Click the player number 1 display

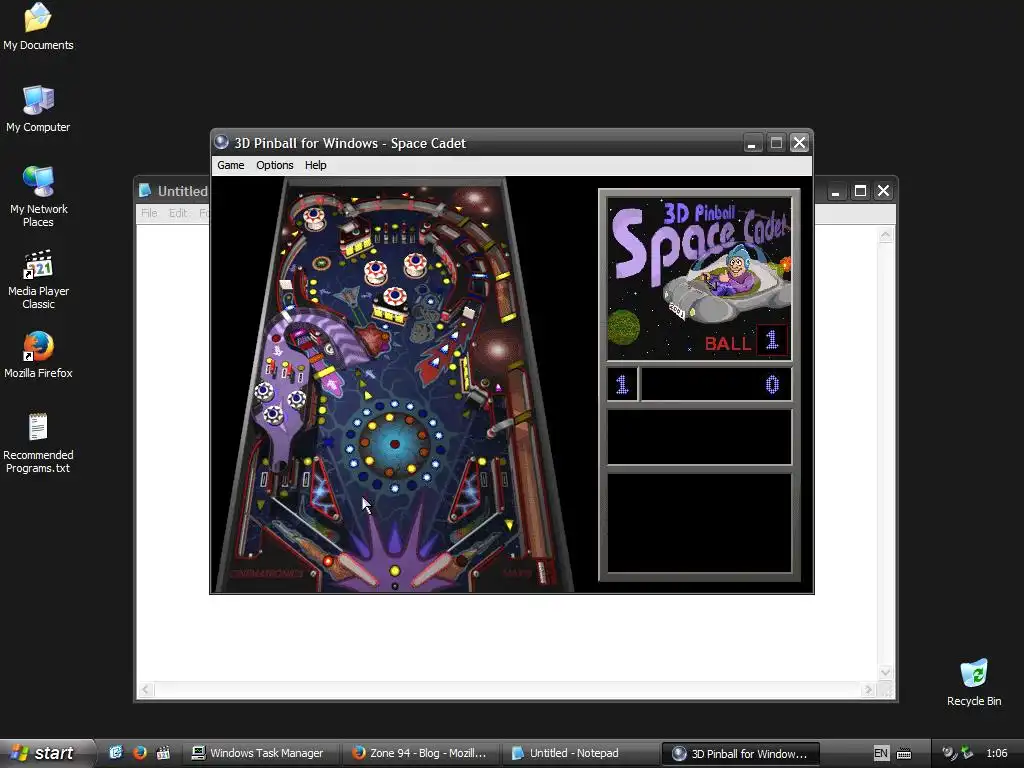click(x=622, y=384)
